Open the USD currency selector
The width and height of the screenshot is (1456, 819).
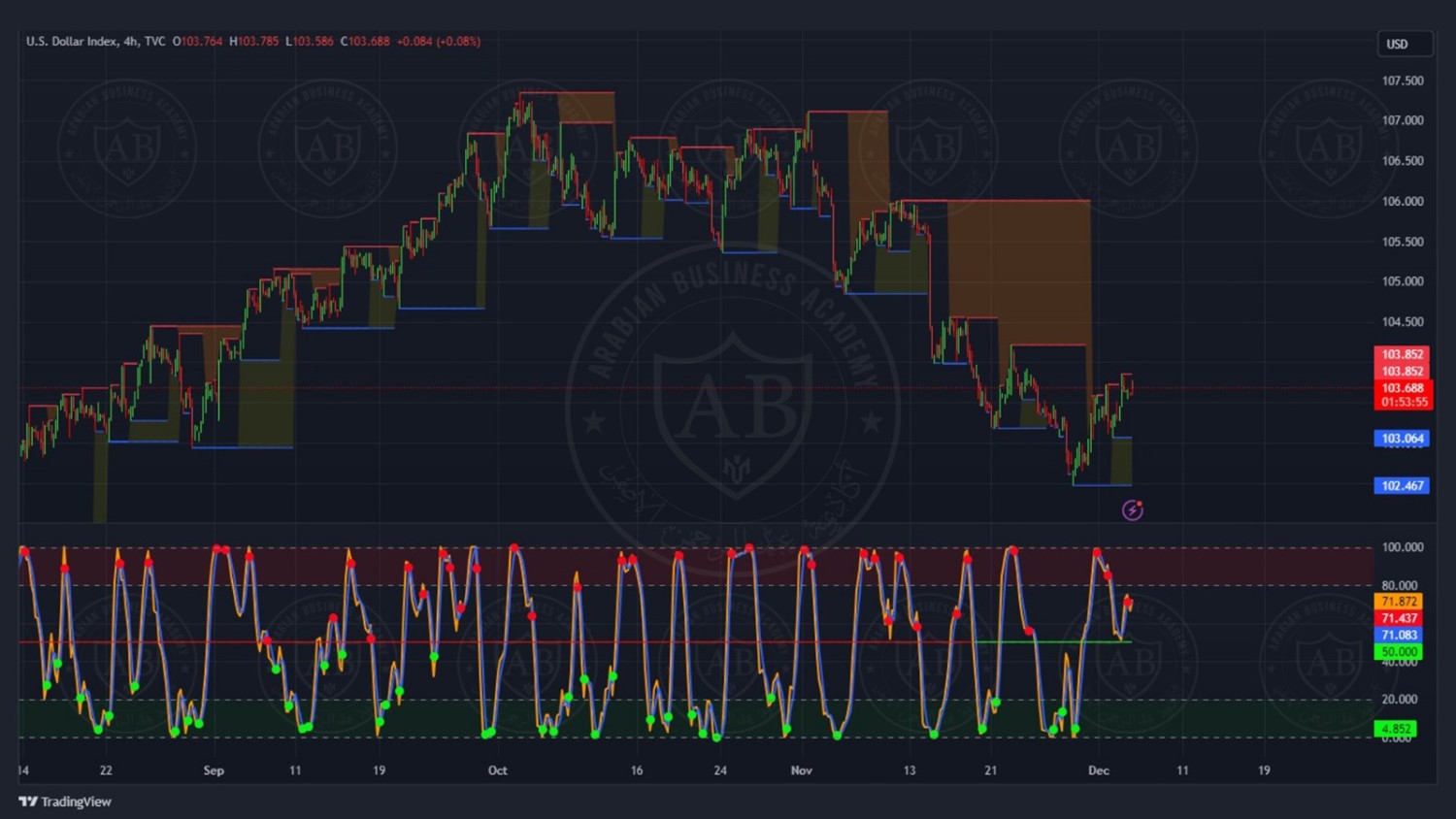(x=1404, y=44)
